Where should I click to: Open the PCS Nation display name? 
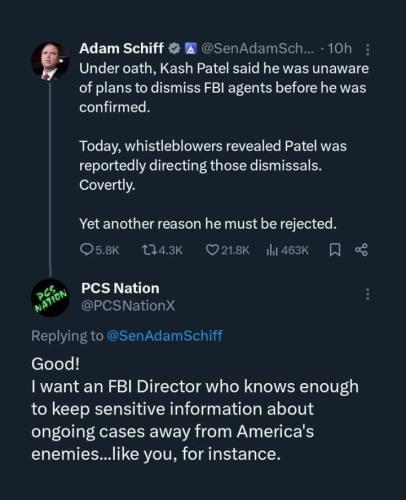120,288
